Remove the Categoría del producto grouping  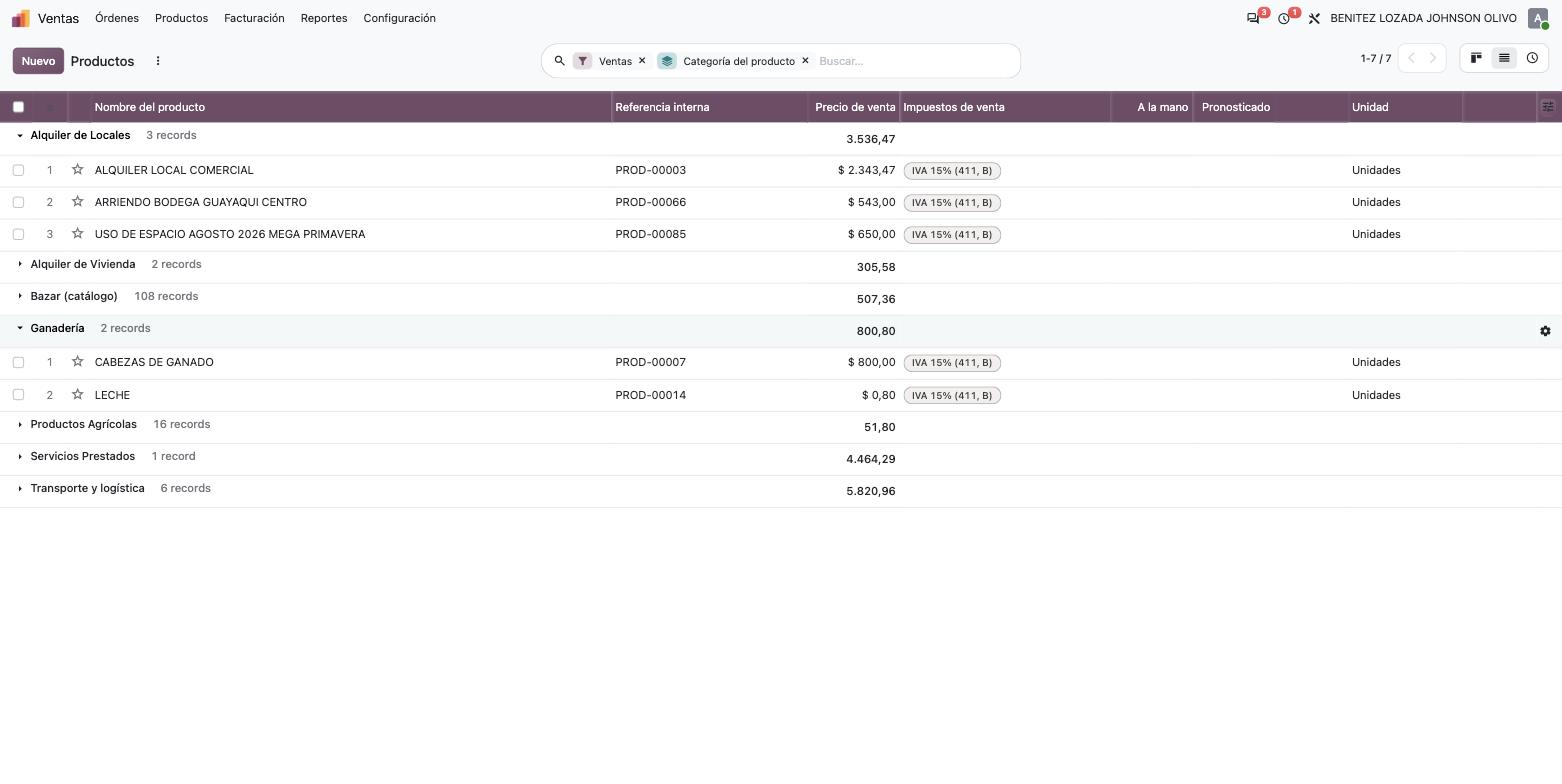point(805,61)
